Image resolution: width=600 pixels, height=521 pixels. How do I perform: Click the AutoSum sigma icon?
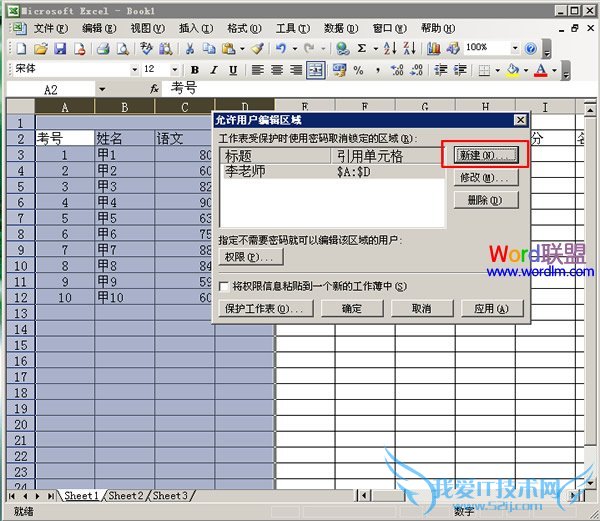pyautogui.click(x=362, y=49)
